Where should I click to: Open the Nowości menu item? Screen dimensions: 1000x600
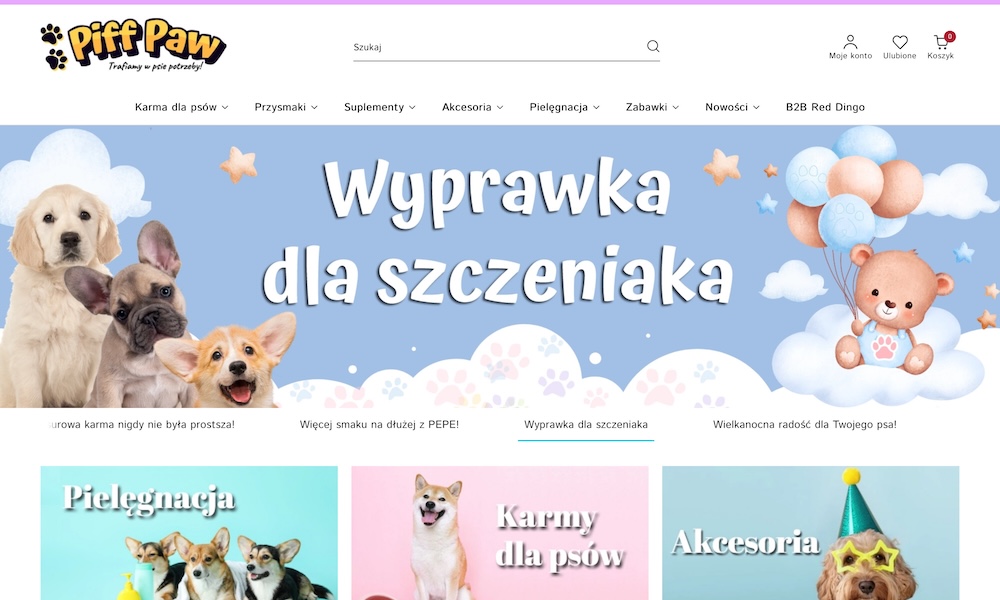(x=732, y=107)
